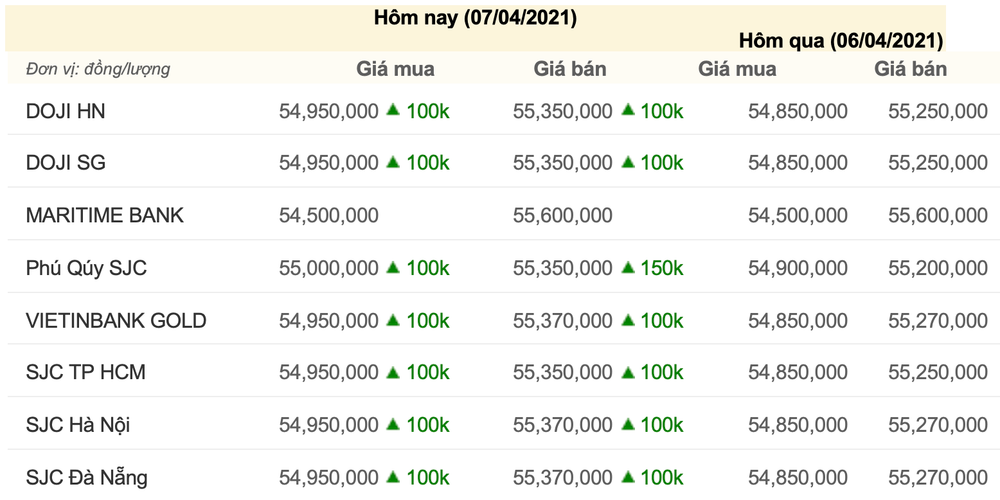This screenshot has width=1000, height=500.
Task: Click up arrow in Phú Quý SJC buy price
Action: tap(393, 267)
